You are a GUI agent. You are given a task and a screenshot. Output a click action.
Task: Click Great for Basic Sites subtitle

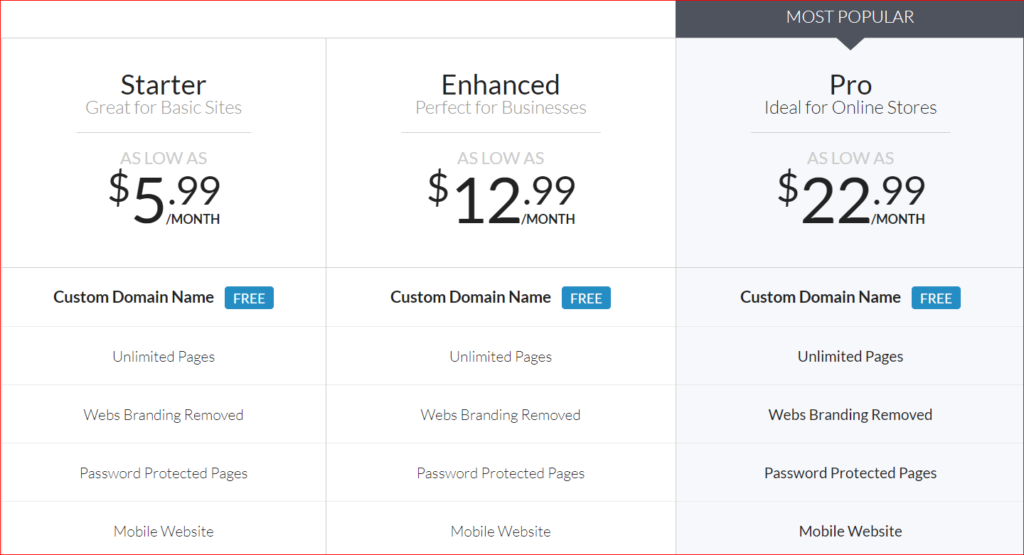[163, 108]
